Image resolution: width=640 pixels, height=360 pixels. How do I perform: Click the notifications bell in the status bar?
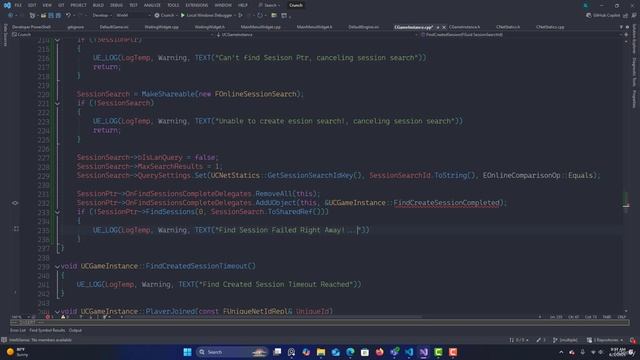tap(633, 340)
